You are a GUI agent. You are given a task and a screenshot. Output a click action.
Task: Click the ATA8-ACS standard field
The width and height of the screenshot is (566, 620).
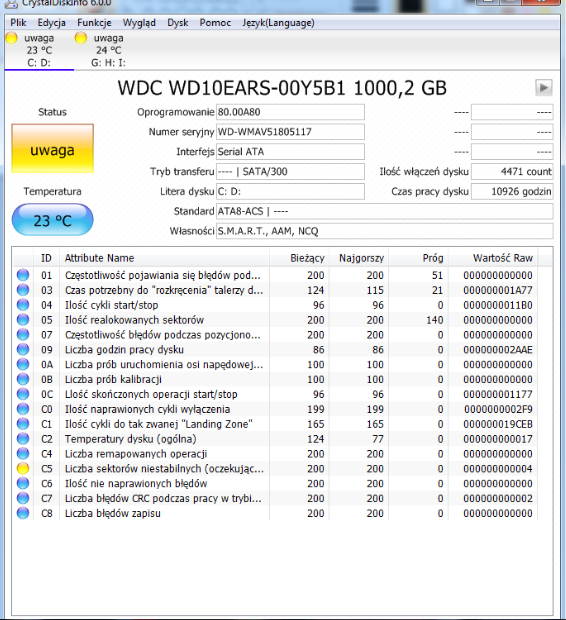384,211
